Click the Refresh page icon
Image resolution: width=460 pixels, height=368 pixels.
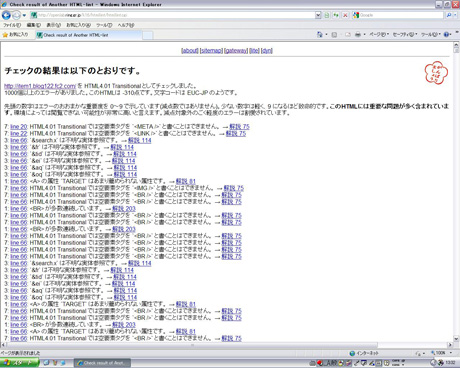point(336,15)
